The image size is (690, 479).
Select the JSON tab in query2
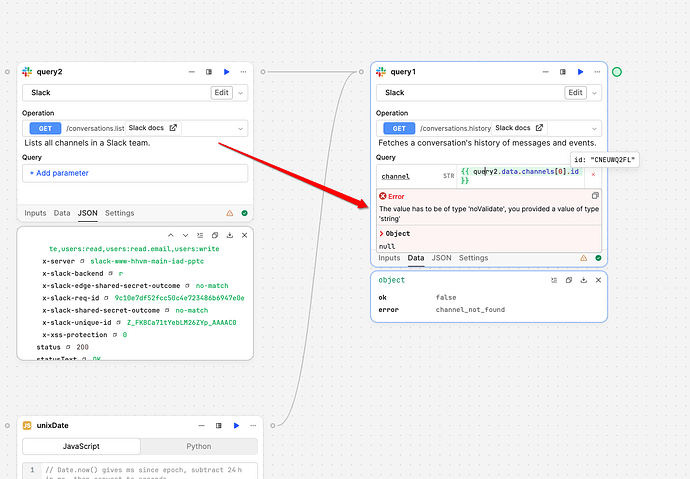[88, 213]
